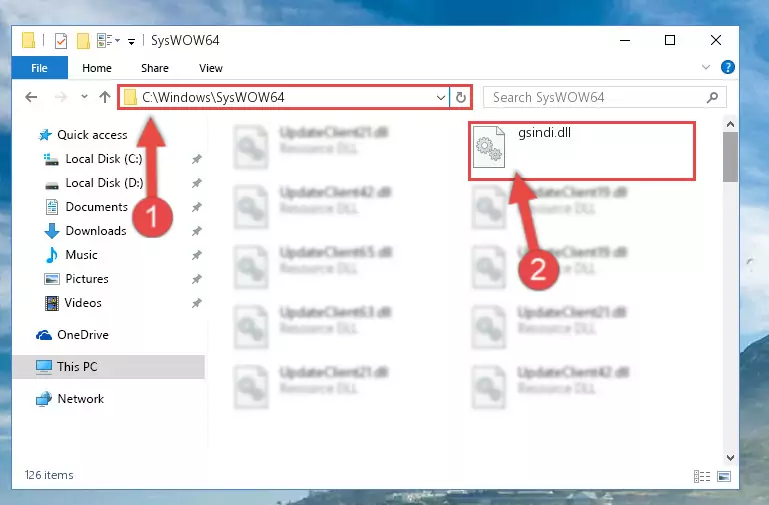Click the Search SysWOW64 field
The width and height of the screenshot is (769, 505).
click(x=604, y=97)
